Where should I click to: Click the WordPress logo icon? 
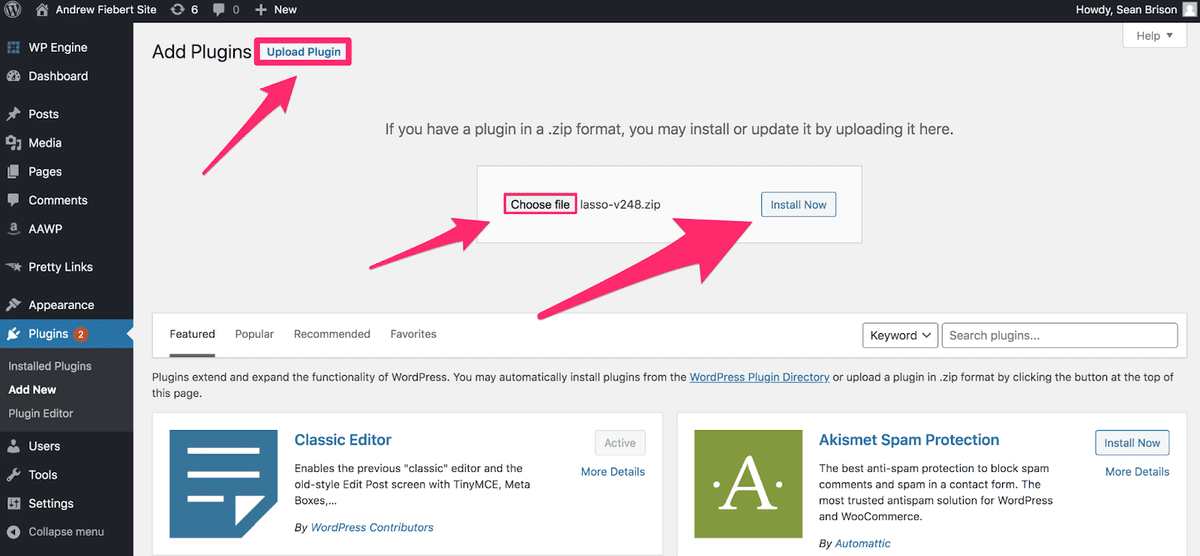(x=13, y=10)
